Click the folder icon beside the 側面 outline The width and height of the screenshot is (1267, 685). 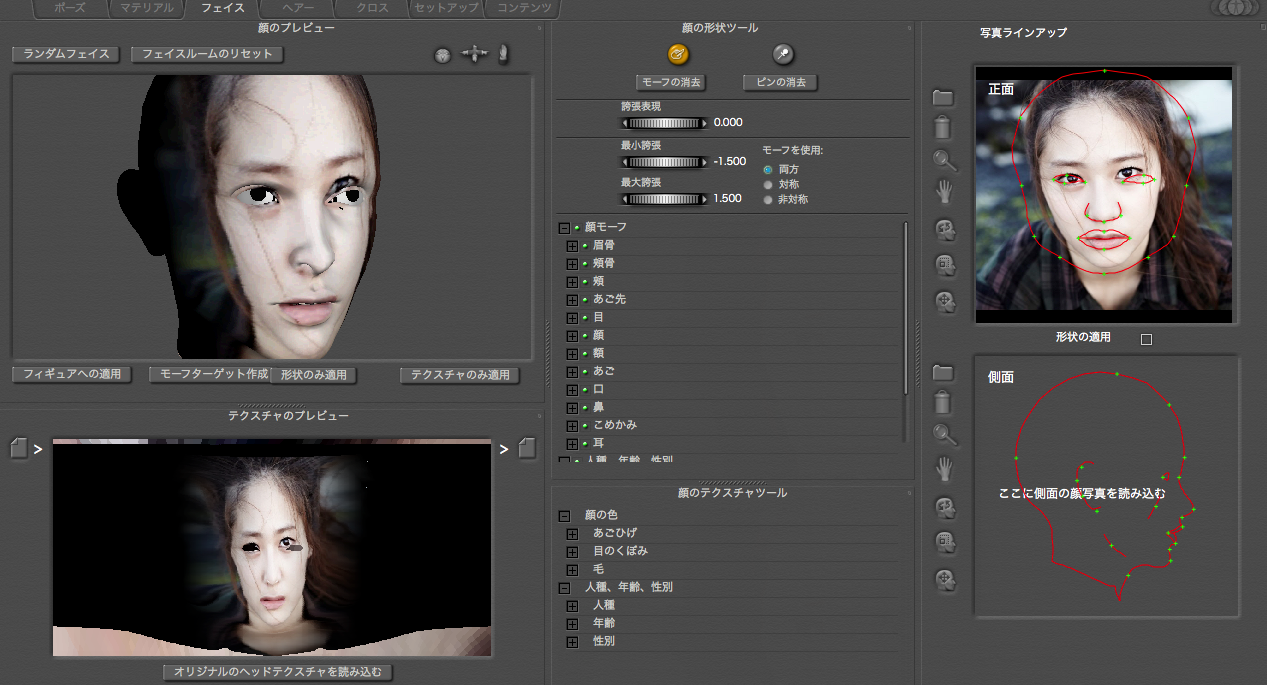pyautogui.click(x=943, y=372)
